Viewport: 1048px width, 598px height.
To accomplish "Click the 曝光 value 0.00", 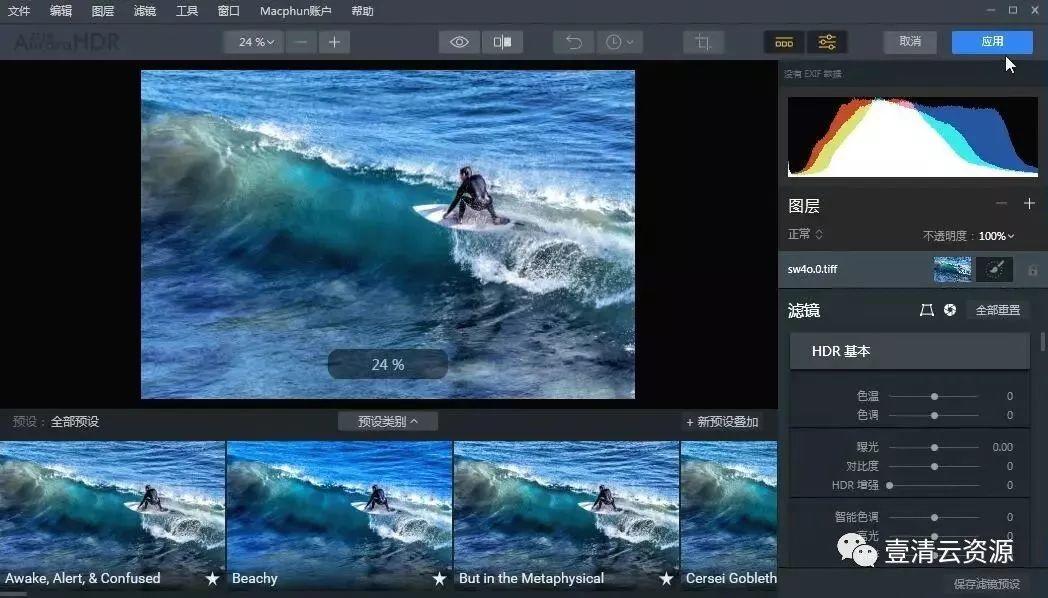I will (1003, 447).
